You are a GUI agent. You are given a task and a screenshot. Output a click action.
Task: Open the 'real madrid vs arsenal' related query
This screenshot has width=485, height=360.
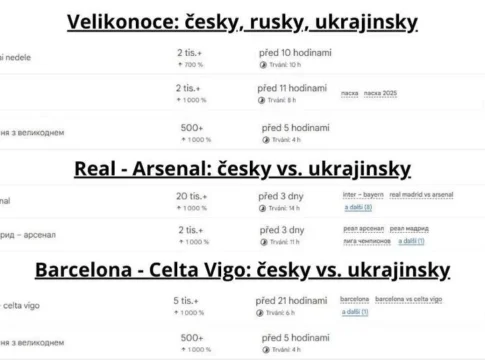point(421,195)
